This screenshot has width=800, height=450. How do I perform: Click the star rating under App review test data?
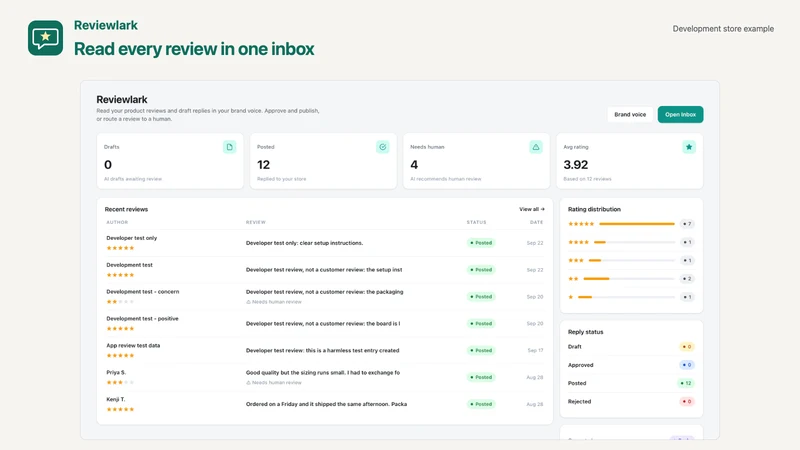pos(120,356)
